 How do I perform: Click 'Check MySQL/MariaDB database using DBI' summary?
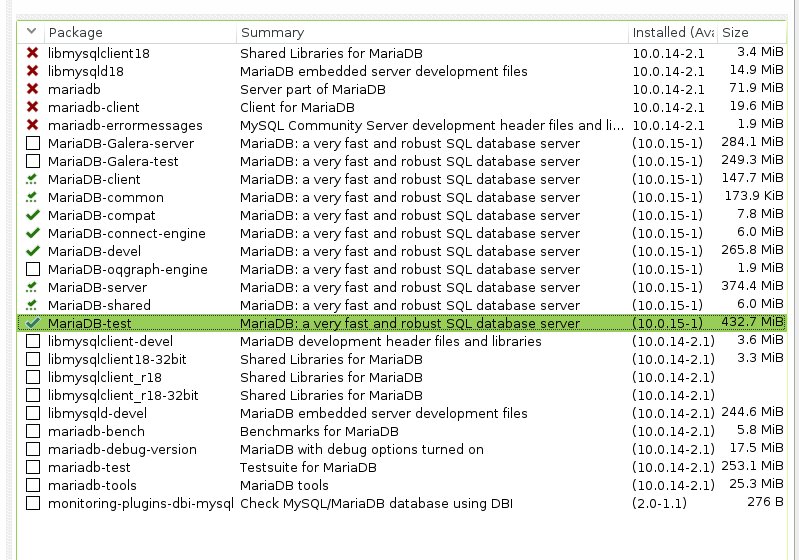click(377, 503)
